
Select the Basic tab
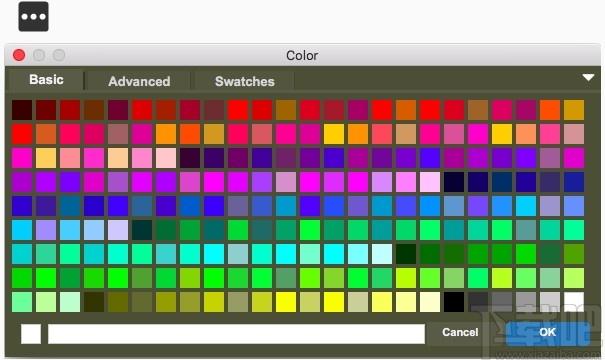click(46, 79)
